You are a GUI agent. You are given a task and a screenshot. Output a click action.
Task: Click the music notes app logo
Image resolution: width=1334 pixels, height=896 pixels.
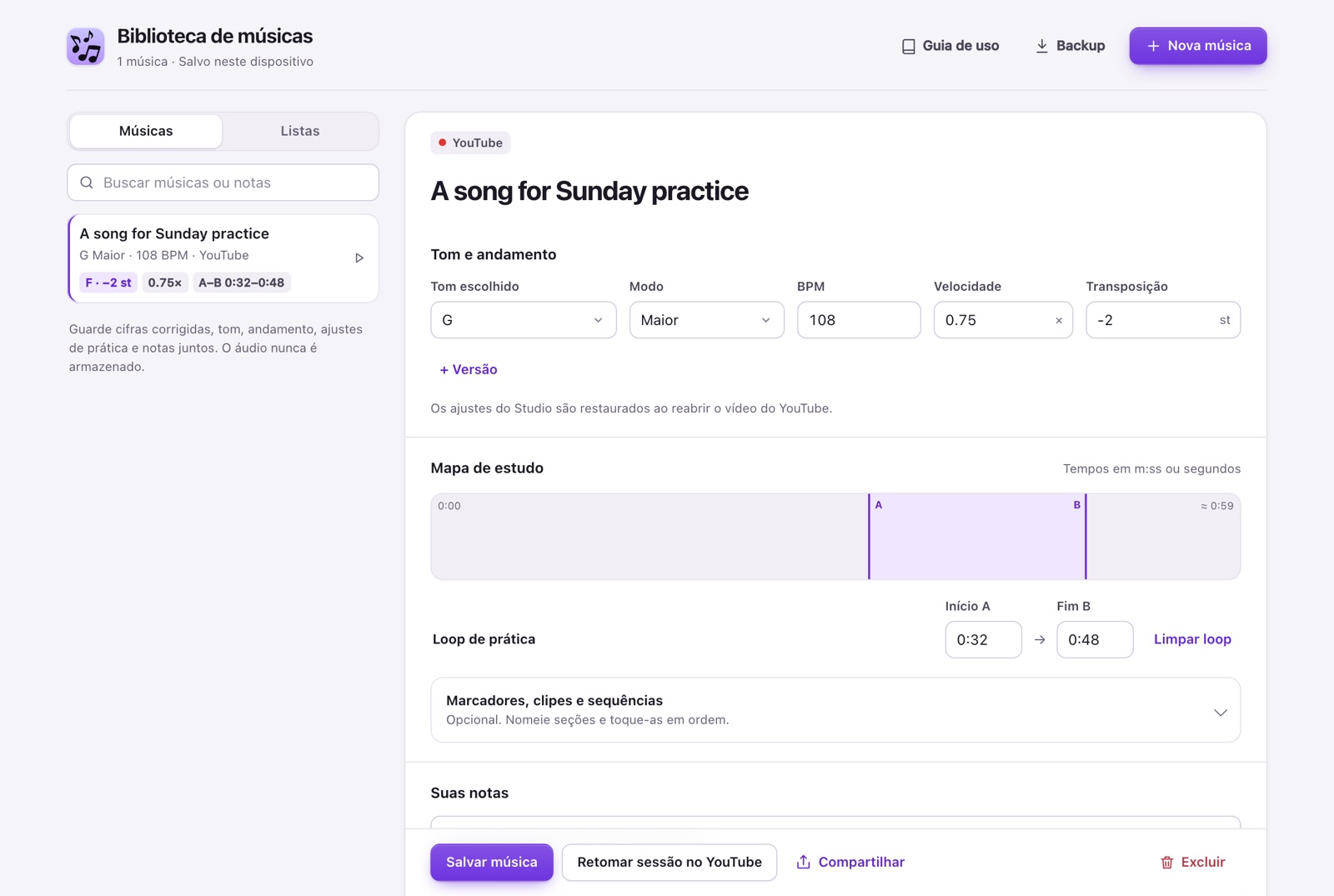click(x=85, y=46)
